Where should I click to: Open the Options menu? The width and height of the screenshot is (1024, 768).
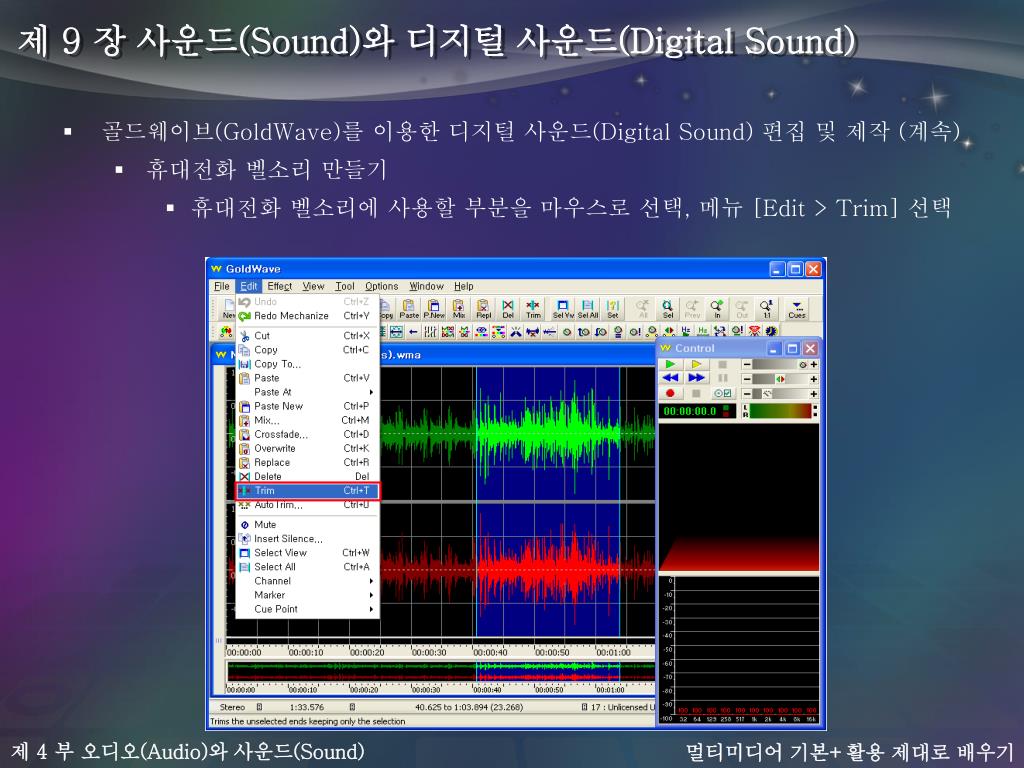click(x=381, y=286)
